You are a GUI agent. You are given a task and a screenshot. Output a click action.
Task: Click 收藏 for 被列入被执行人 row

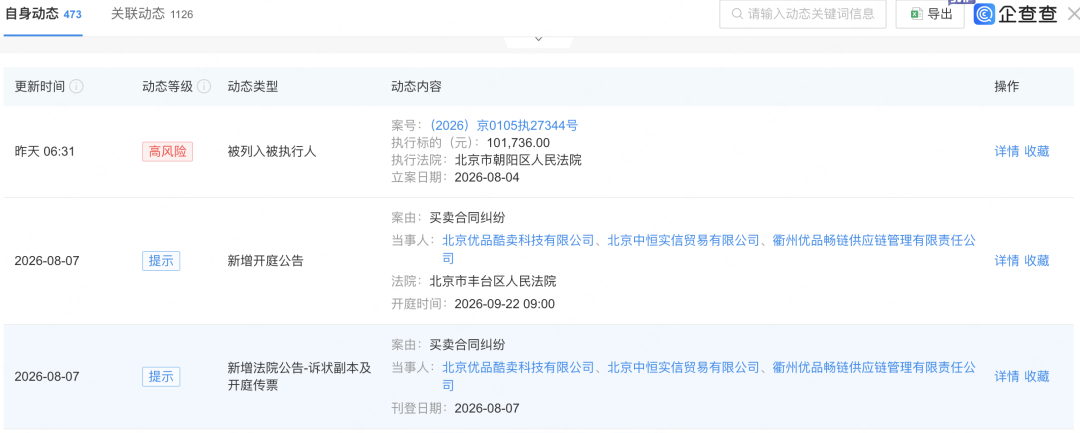point(1037,151)
